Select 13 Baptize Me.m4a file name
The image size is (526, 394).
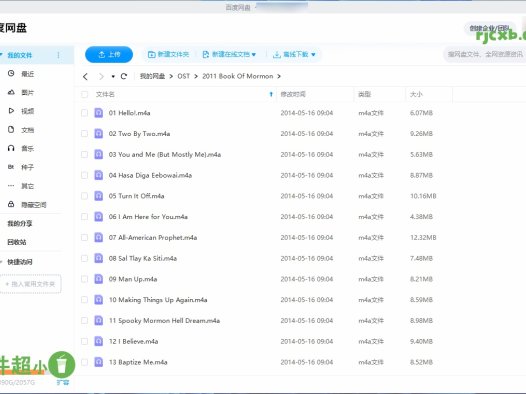tap(138, 362)
